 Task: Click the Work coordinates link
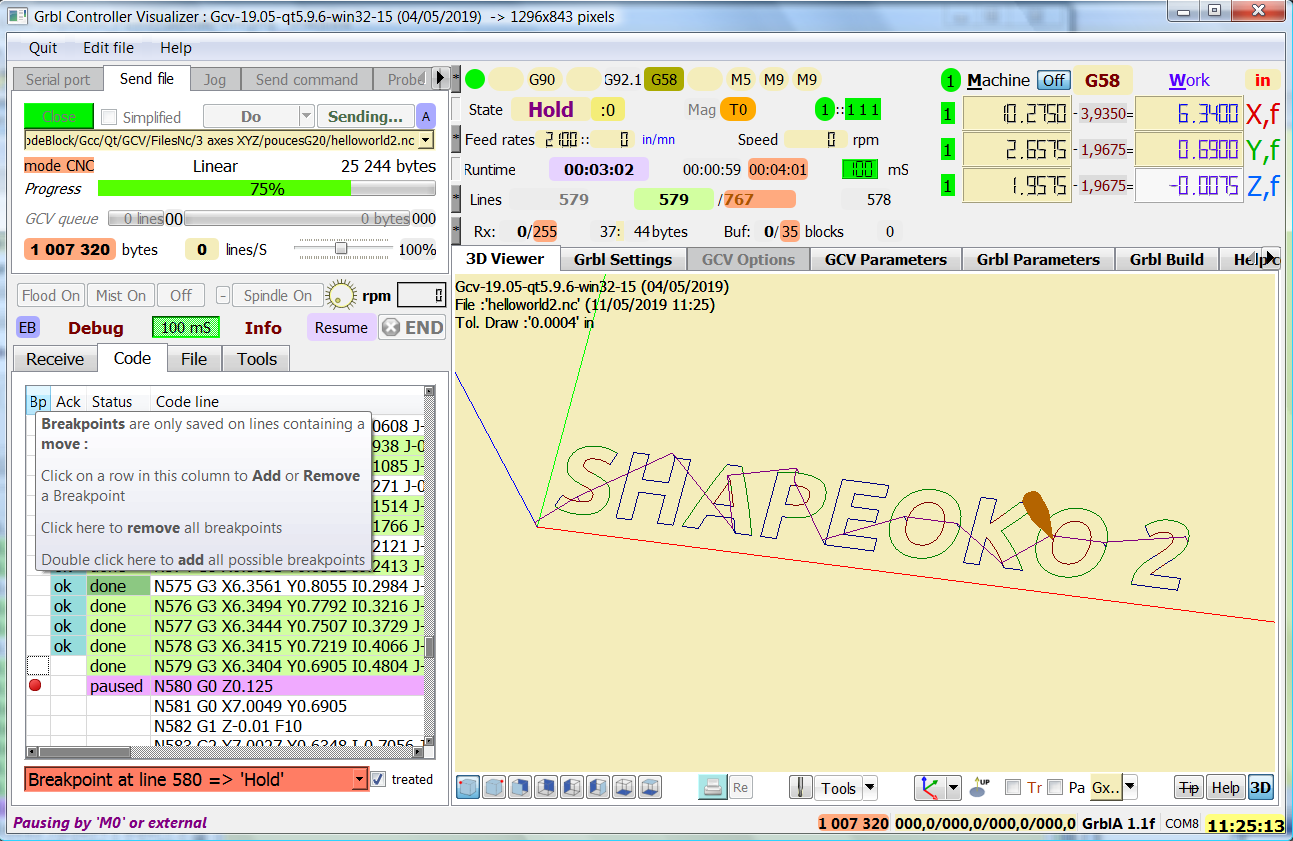(1189, 81)
